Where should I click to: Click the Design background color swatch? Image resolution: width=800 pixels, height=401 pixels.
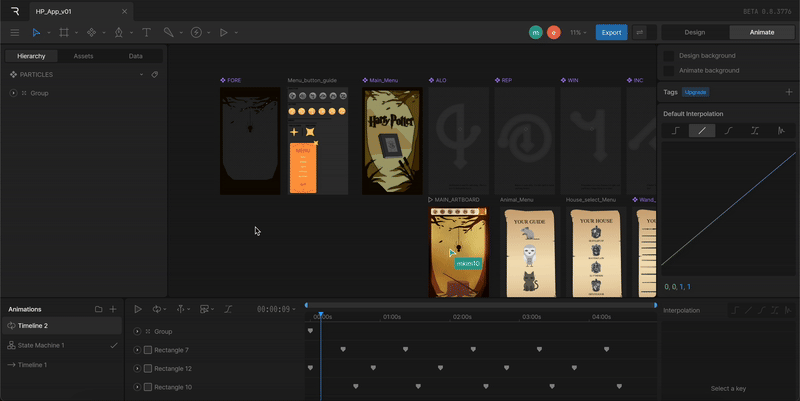pos(668,56)
